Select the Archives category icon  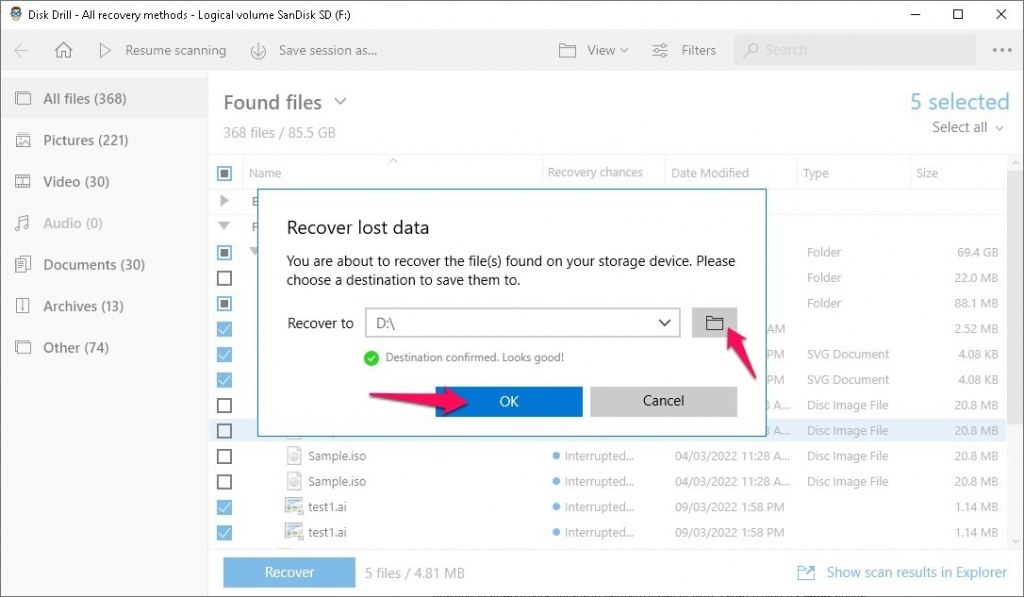pyautogui.click(x=23, y=306)
